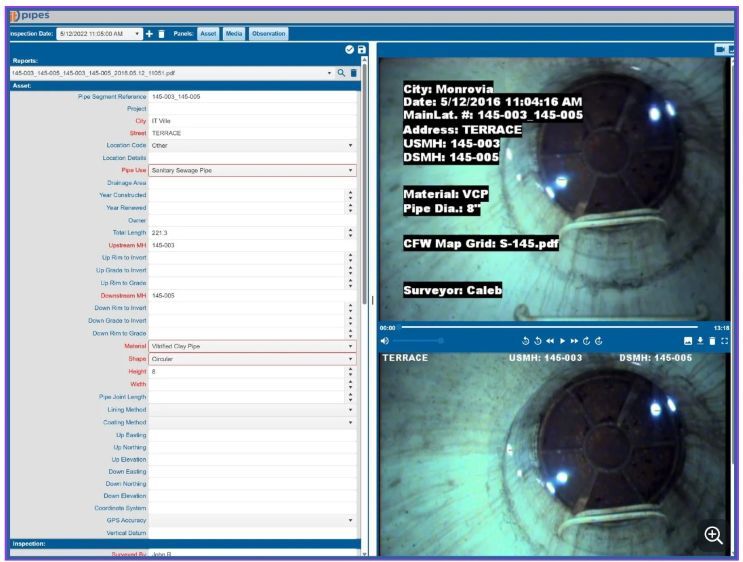743x562 pixels.
Task: Delete inspection using trash icon beside date
Action: pyautogui.click(x=162, y=34)
